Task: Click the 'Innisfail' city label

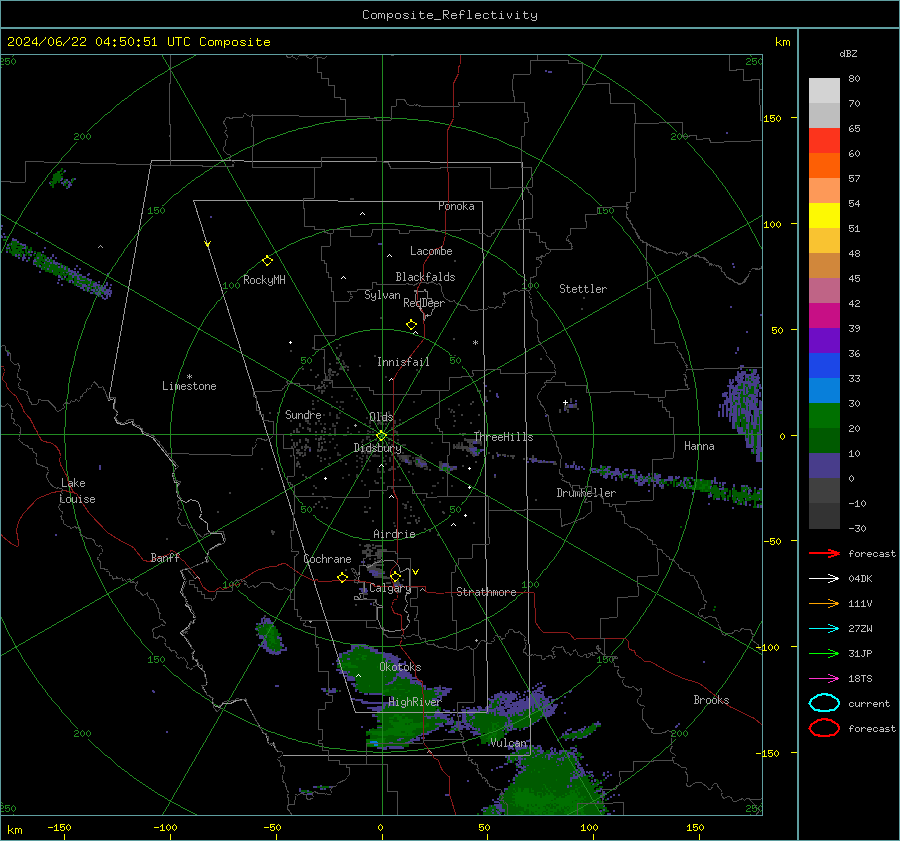Action: tap(403, 362)
